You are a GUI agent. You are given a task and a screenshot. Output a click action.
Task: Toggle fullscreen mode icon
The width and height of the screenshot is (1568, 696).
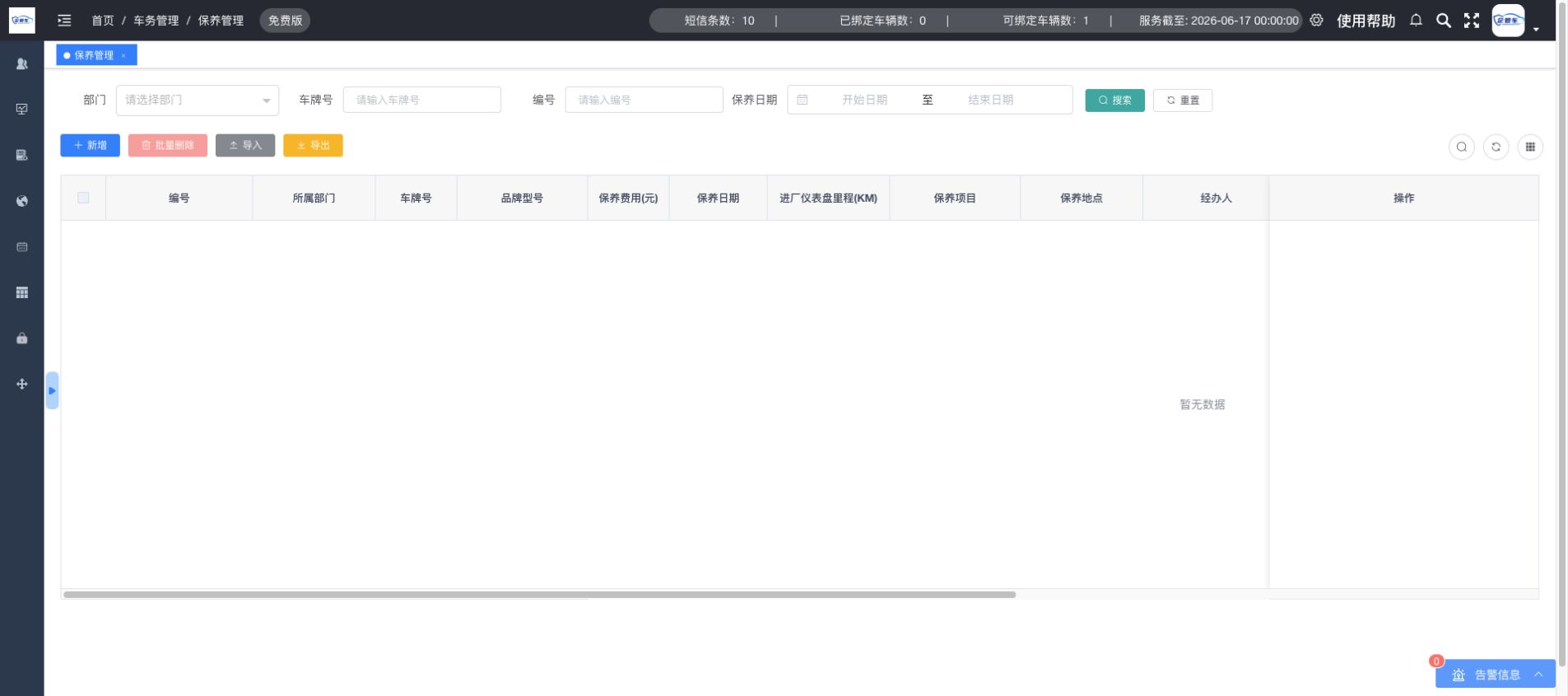click(x=1472, y=21)
